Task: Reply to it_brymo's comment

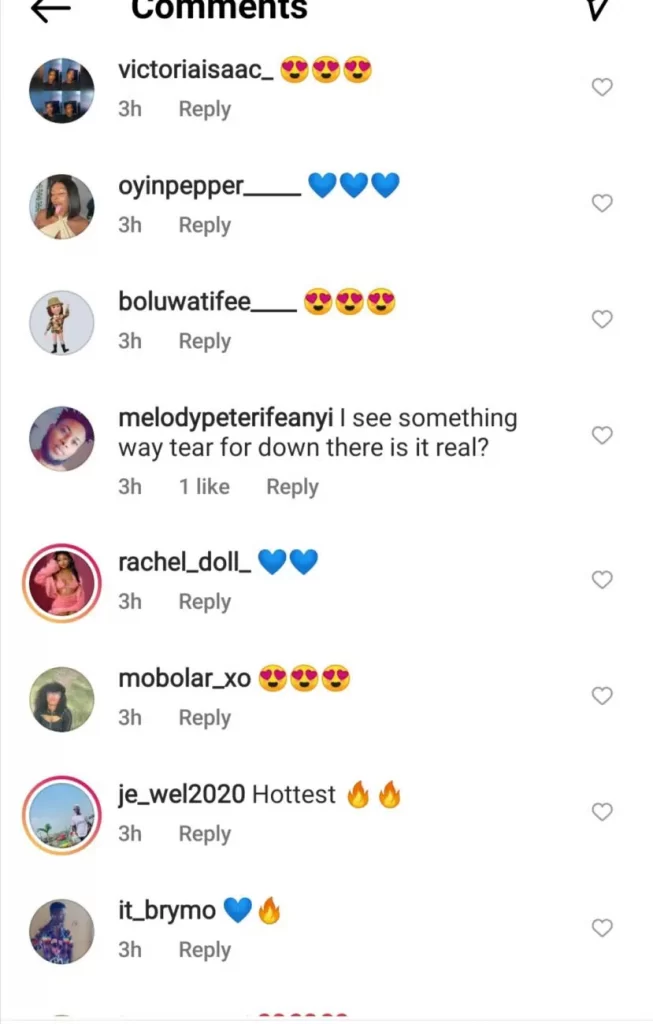Action: coord(204,950)
